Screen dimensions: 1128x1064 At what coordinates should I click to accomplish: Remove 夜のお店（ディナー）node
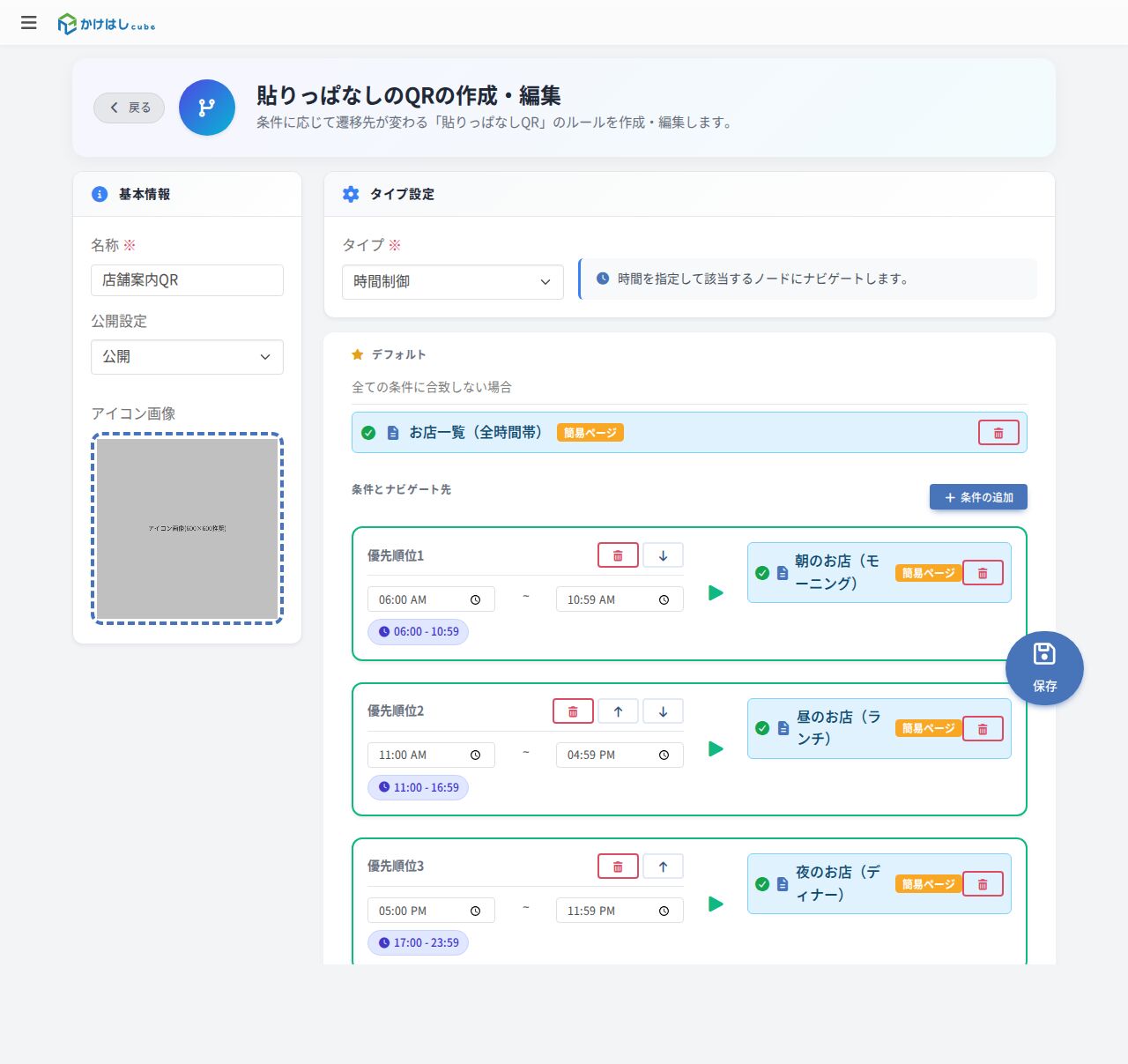point(983,884)
